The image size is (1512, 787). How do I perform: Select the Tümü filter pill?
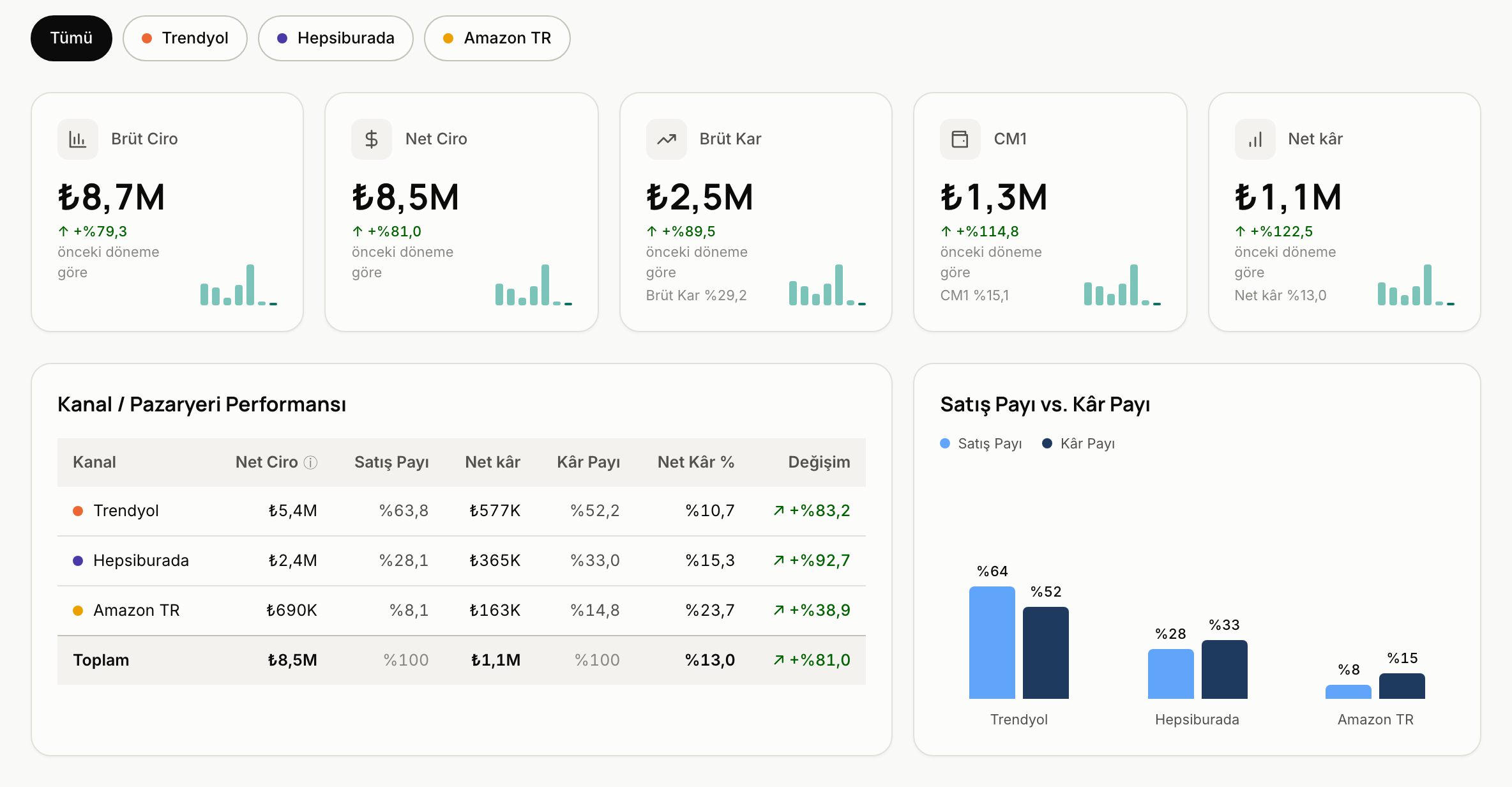click(x=72, y=38)
